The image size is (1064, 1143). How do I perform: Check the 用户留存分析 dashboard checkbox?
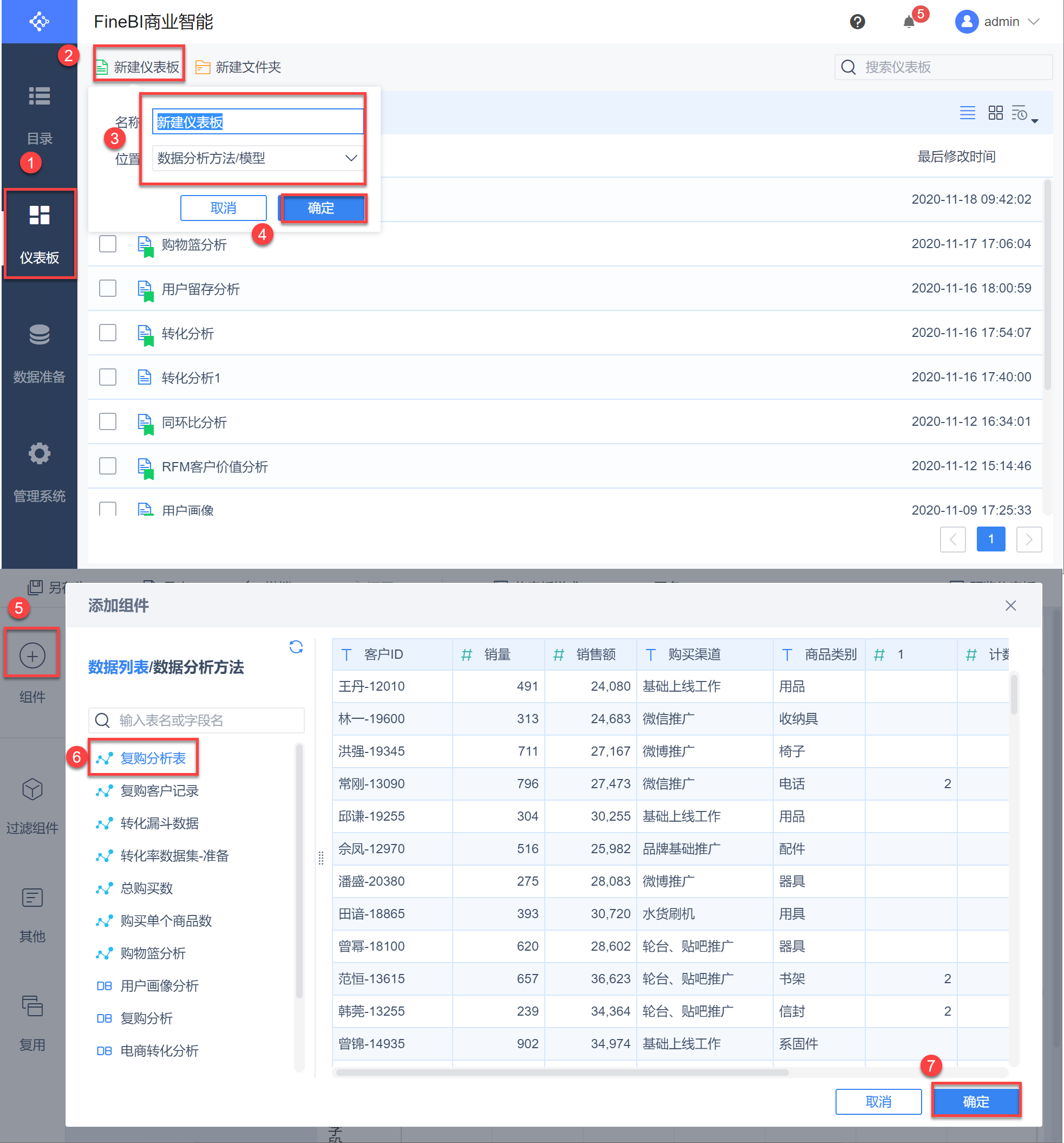pos(108,288)
